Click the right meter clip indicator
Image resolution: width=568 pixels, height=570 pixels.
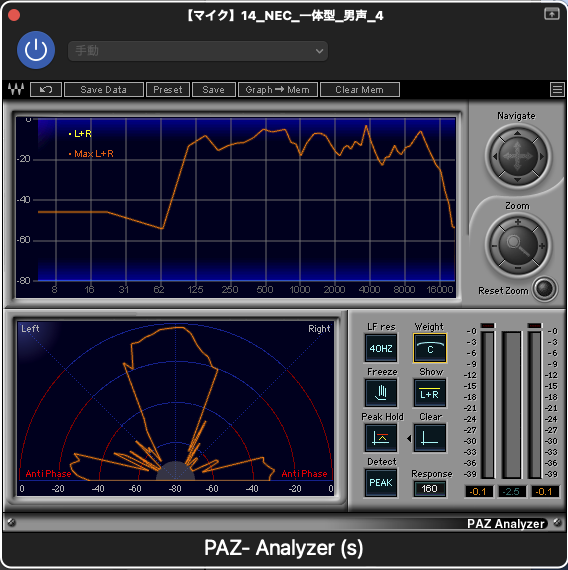click(x=535, y=325)
